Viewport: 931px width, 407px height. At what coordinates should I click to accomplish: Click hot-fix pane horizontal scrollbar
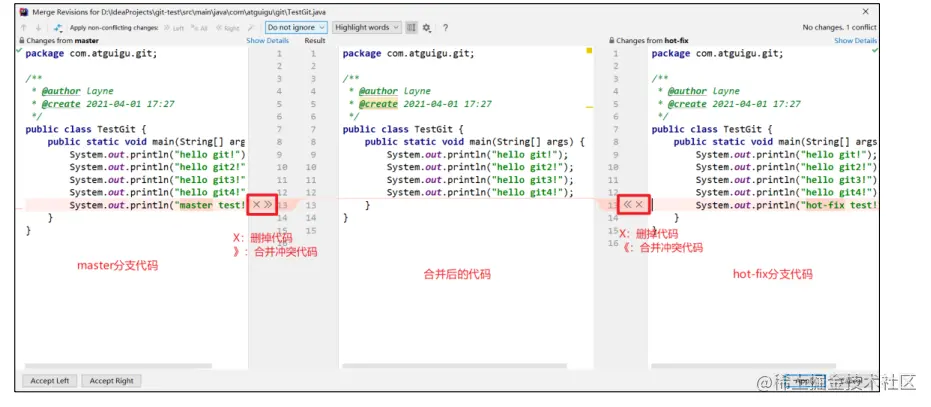743,366
